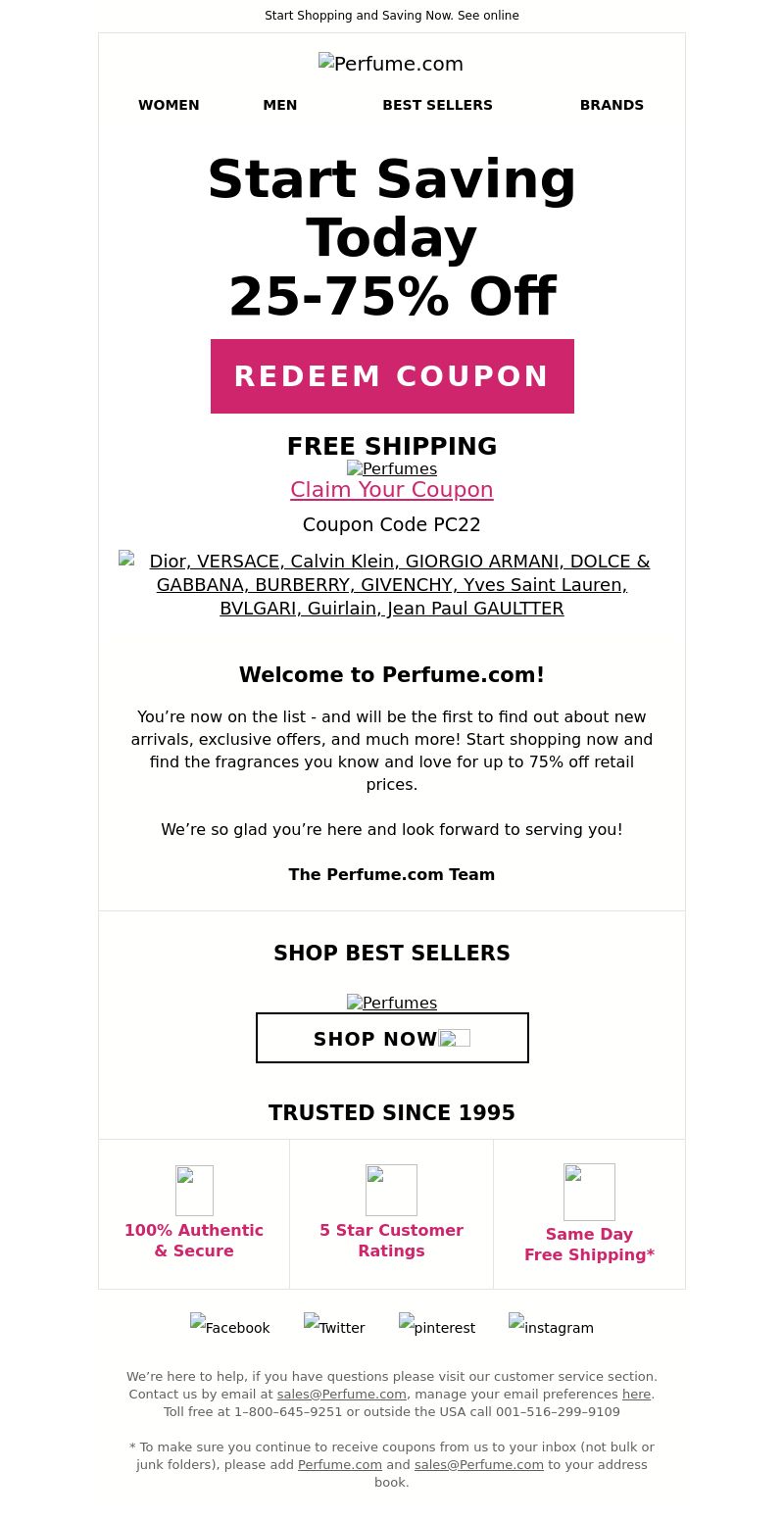Open the MEN navigation item

click(280, 105)
